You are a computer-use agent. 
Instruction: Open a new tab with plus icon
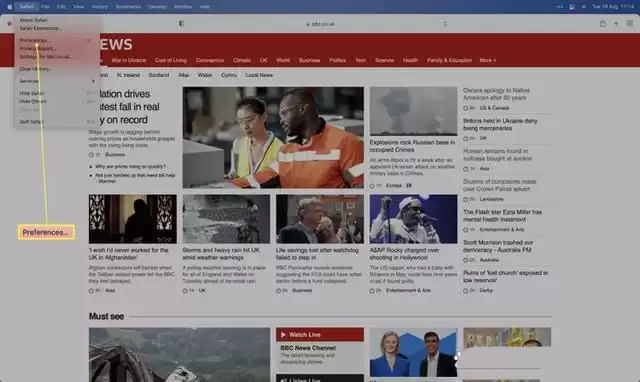616,24
